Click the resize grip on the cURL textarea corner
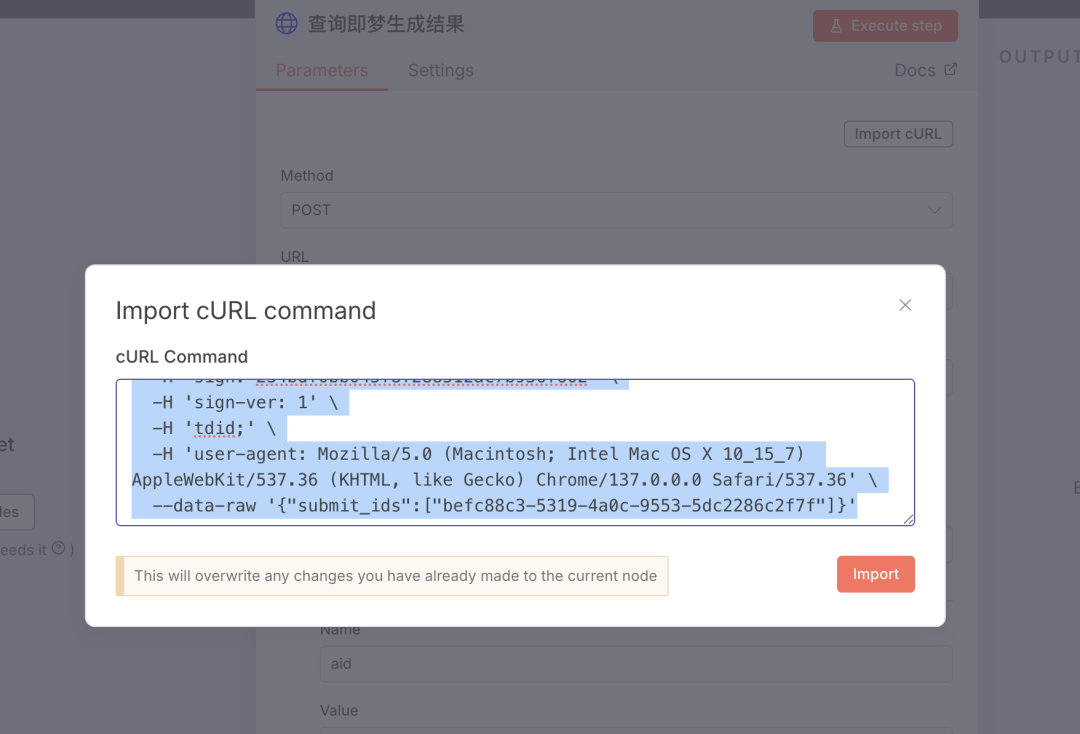 [x=909, y=518]
